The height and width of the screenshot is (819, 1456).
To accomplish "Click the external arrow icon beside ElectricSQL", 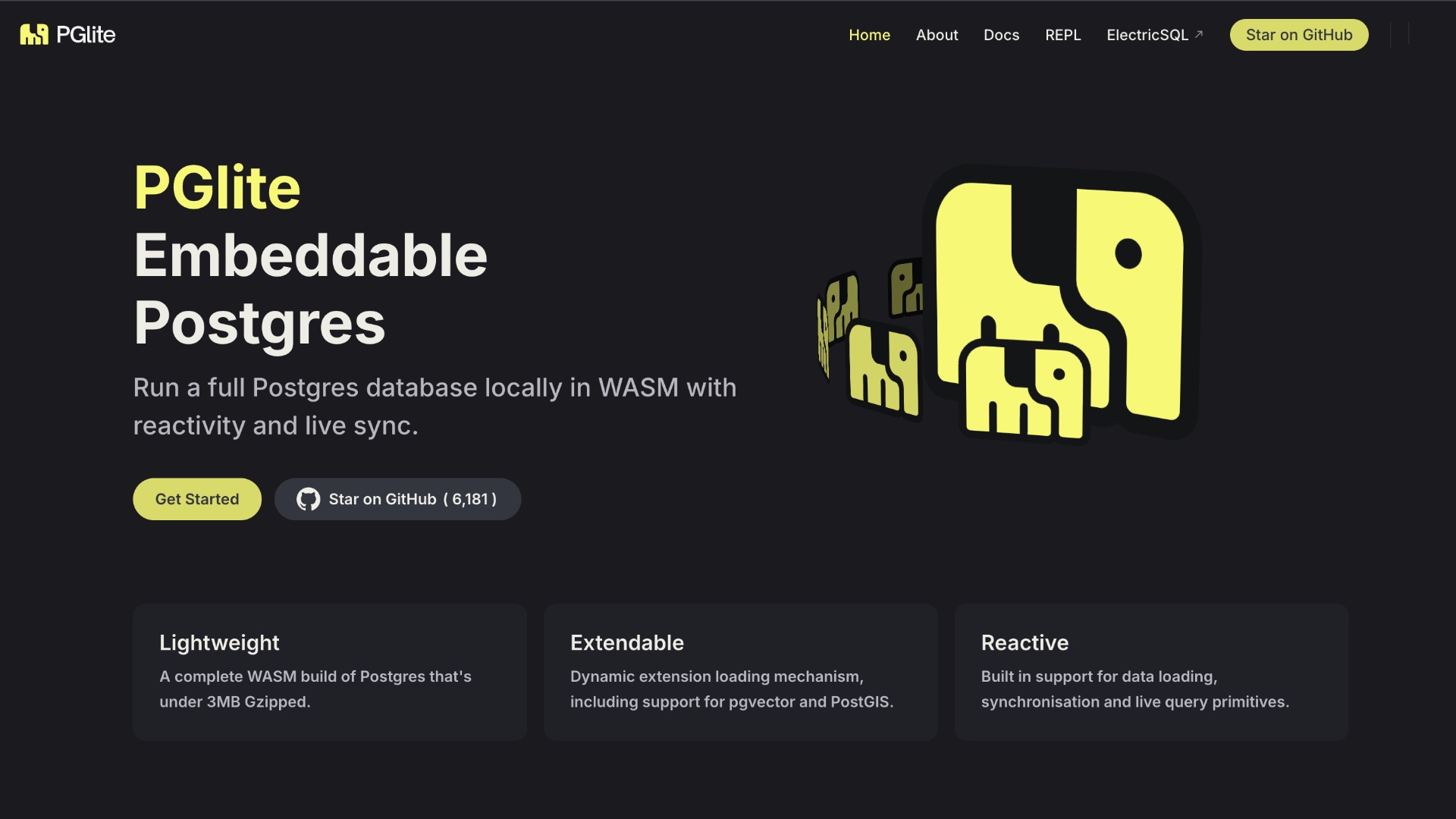I will click(x=1199, y=34).
